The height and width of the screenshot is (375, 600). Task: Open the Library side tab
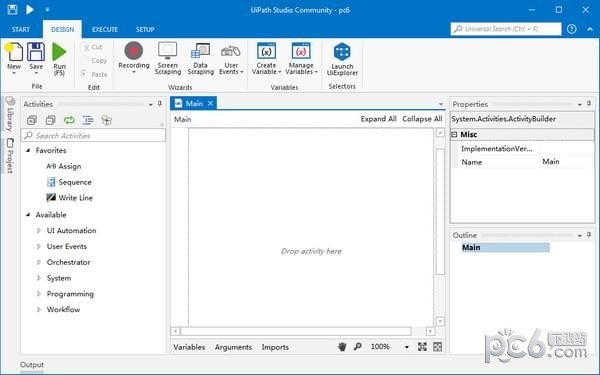[10, 114]
